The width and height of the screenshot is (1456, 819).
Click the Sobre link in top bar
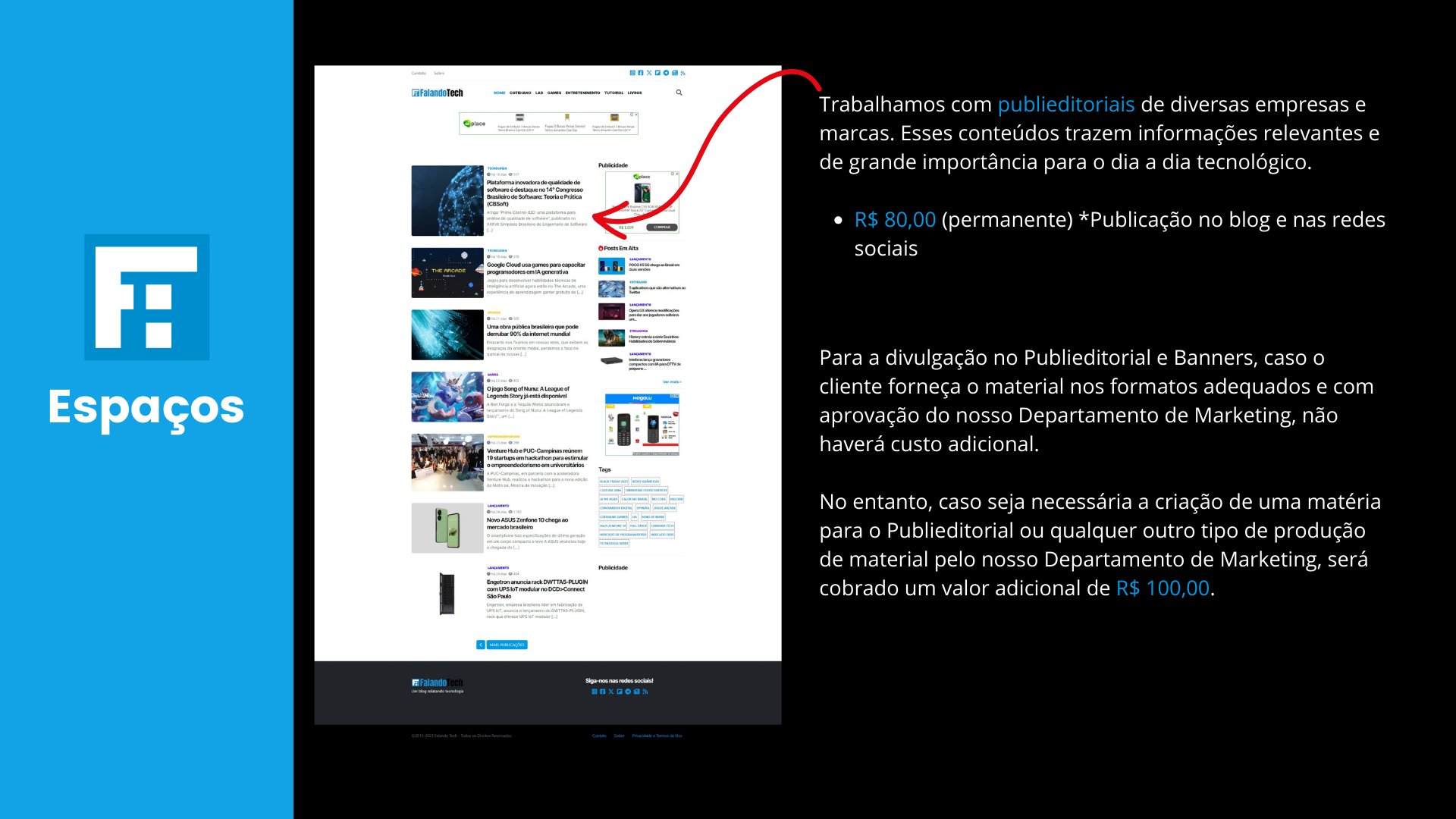(439, 74)
